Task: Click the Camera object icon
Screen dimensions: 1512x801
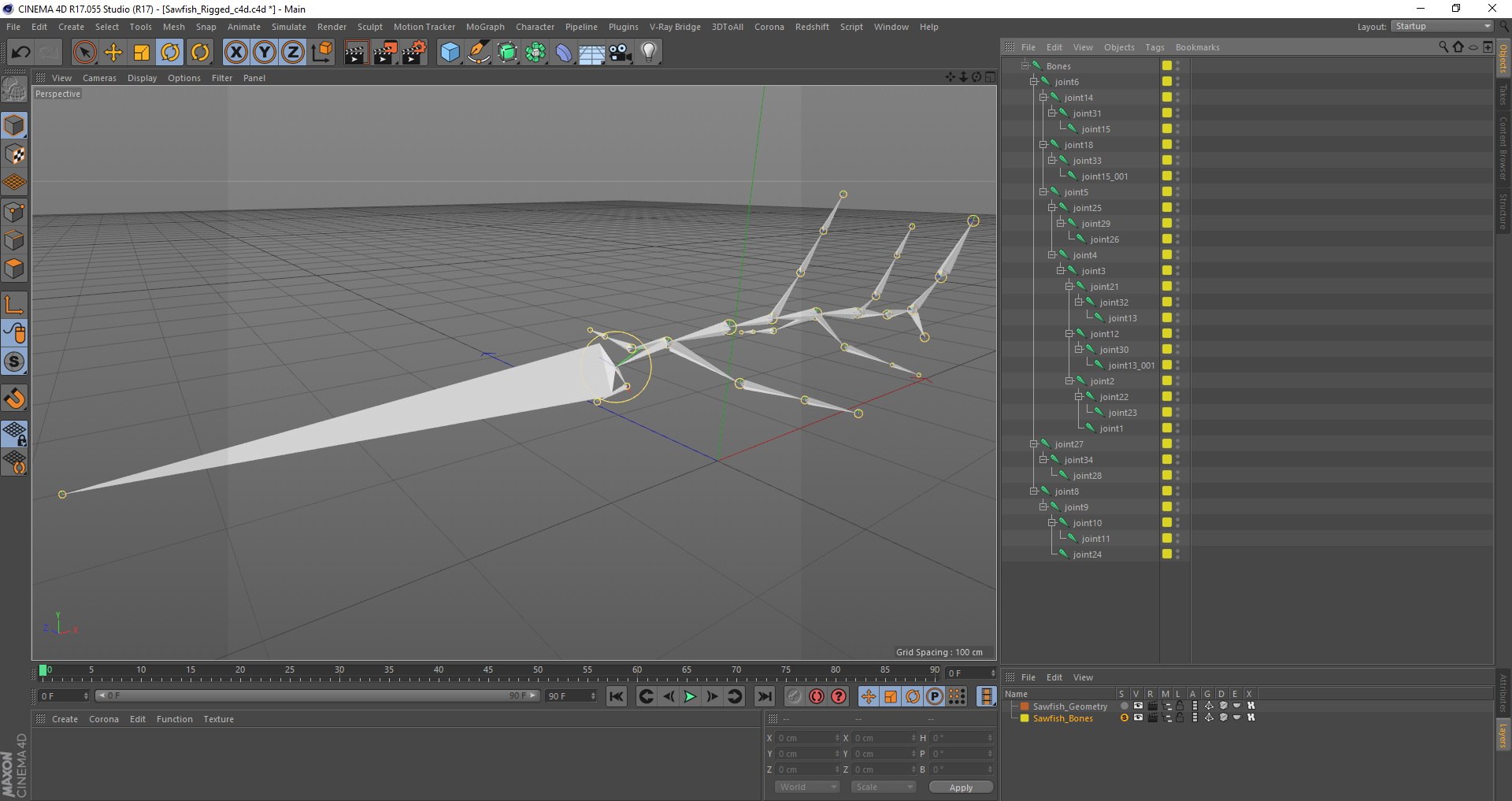Action: tap(621, 53)
